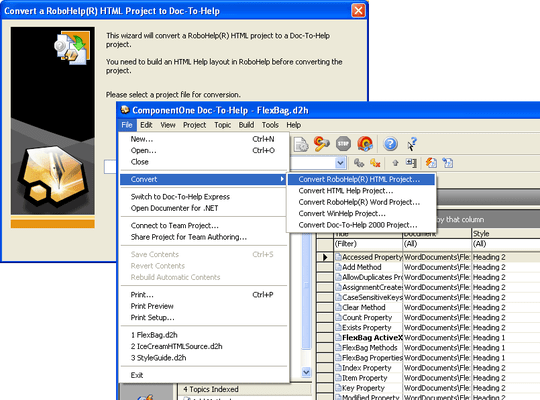The image size is (540, 400).
Task: Open recent file 1 FlexBag.d2h
Action: click(203, 335)
